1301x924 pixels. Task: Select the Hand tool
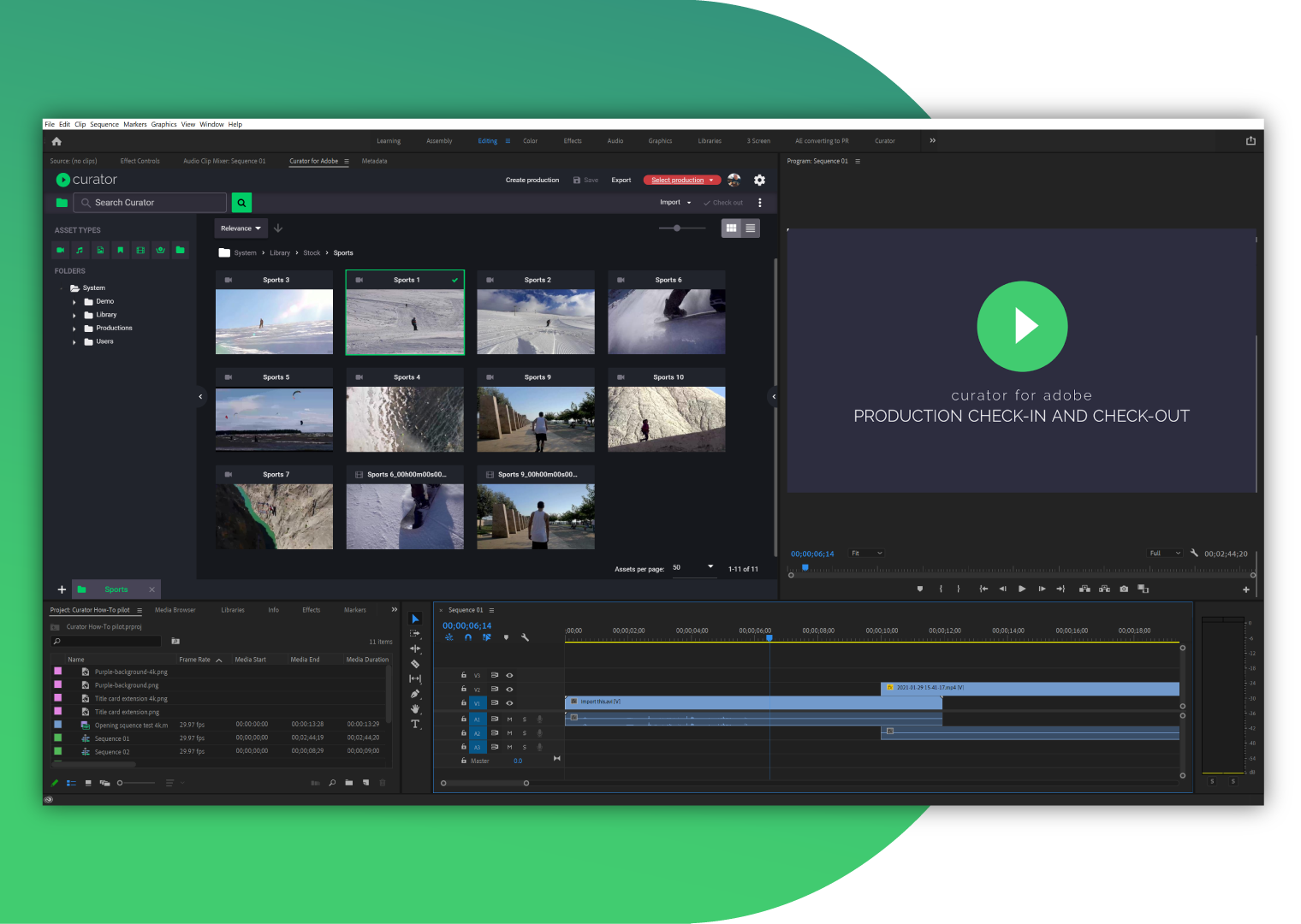[415, 708]
